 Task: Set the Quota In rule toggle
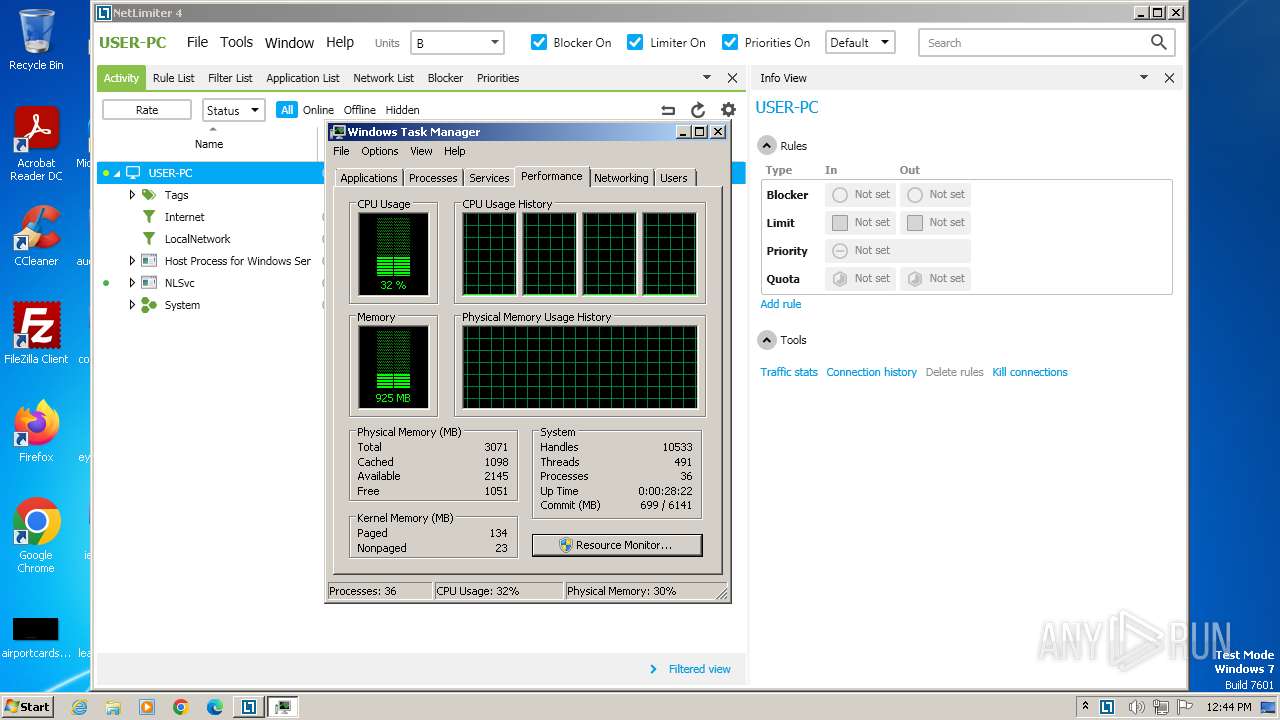click(840, 279)
